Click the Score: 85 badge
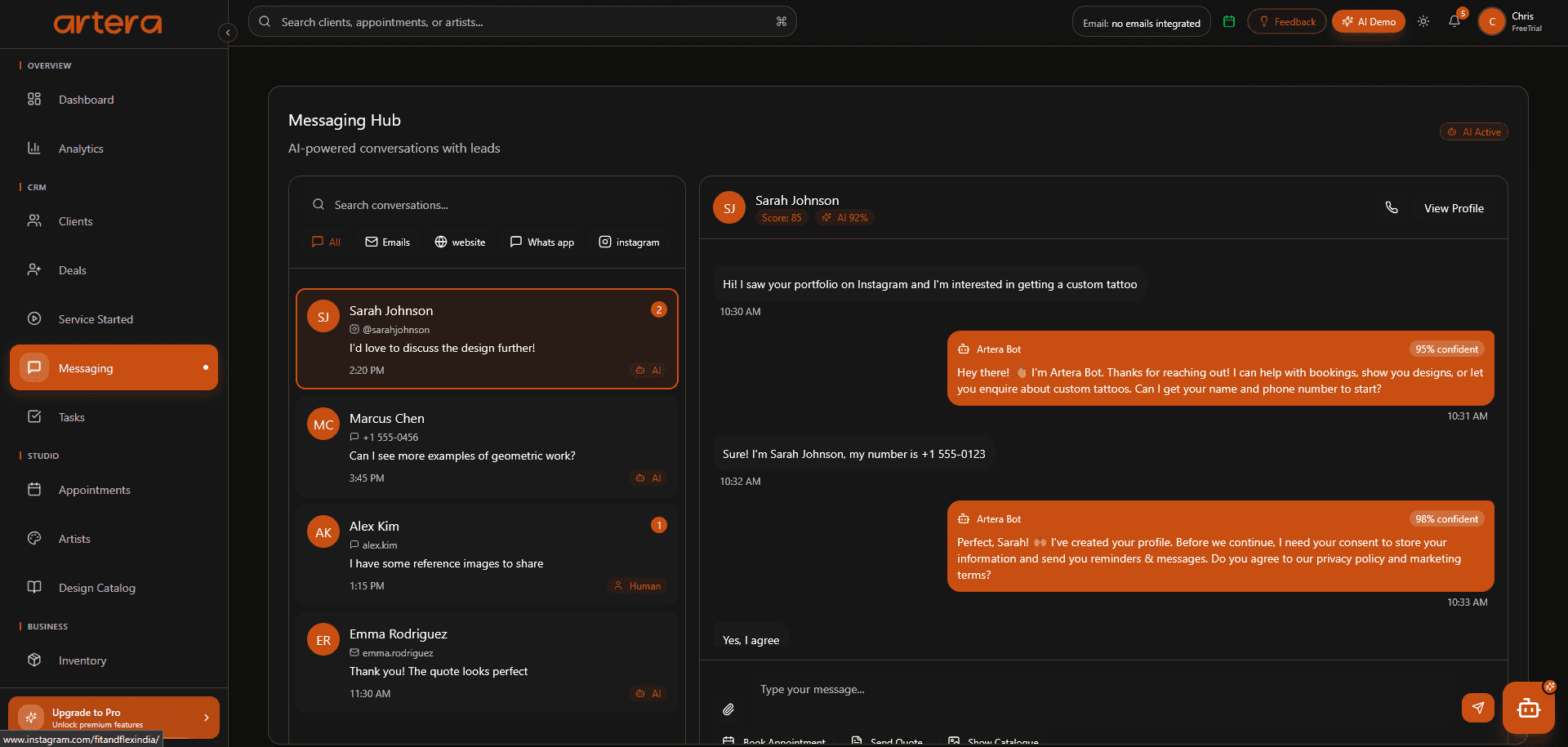Image resolution: width=1568 pixels, height=747 pixels. [x=782, y=218]
